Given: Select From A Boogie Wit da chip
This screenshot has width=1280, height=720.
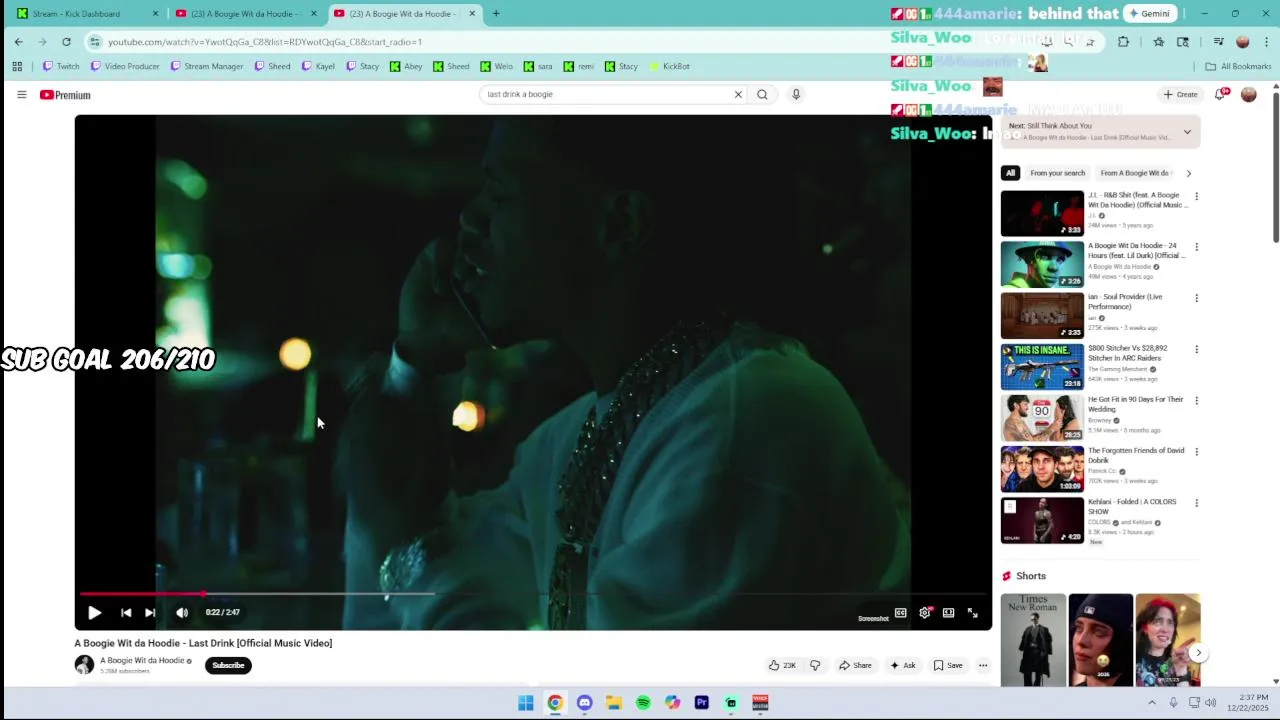Looking at the screenshot, I should click(1135, 173).
